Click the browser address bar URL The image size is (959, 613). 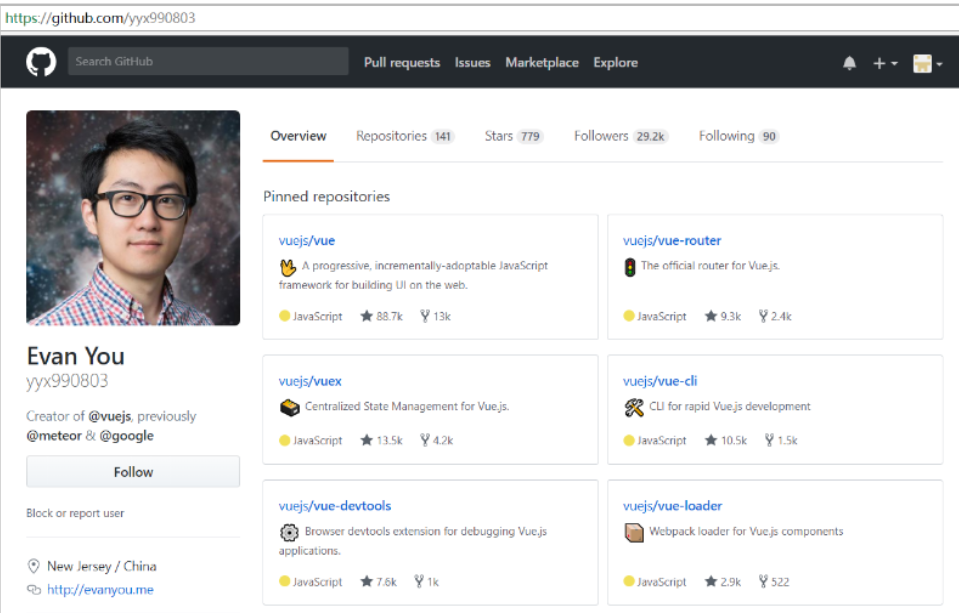(x=100, y=18)
